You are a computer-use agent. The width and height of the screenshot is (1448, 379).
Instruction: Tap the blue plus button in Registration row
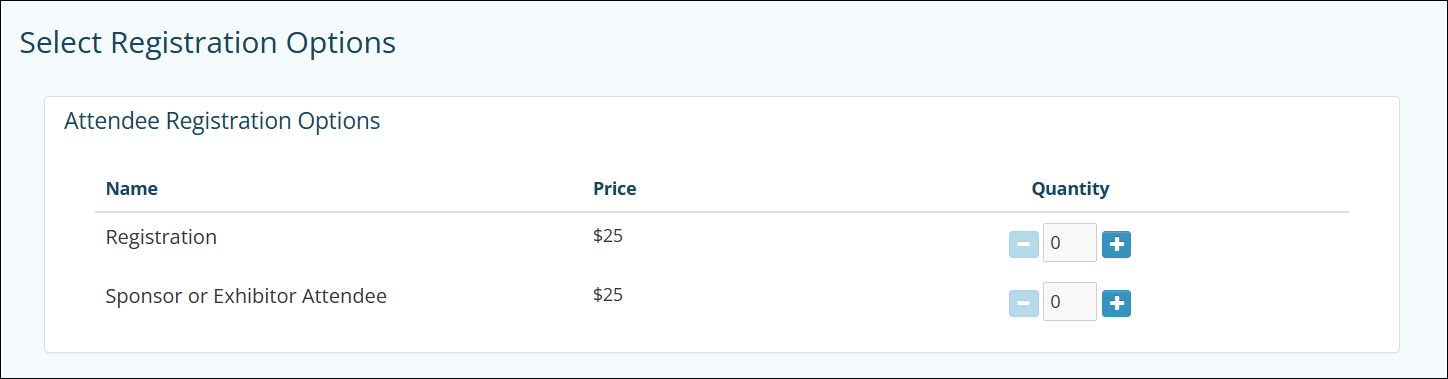(x=1116, y=244)
